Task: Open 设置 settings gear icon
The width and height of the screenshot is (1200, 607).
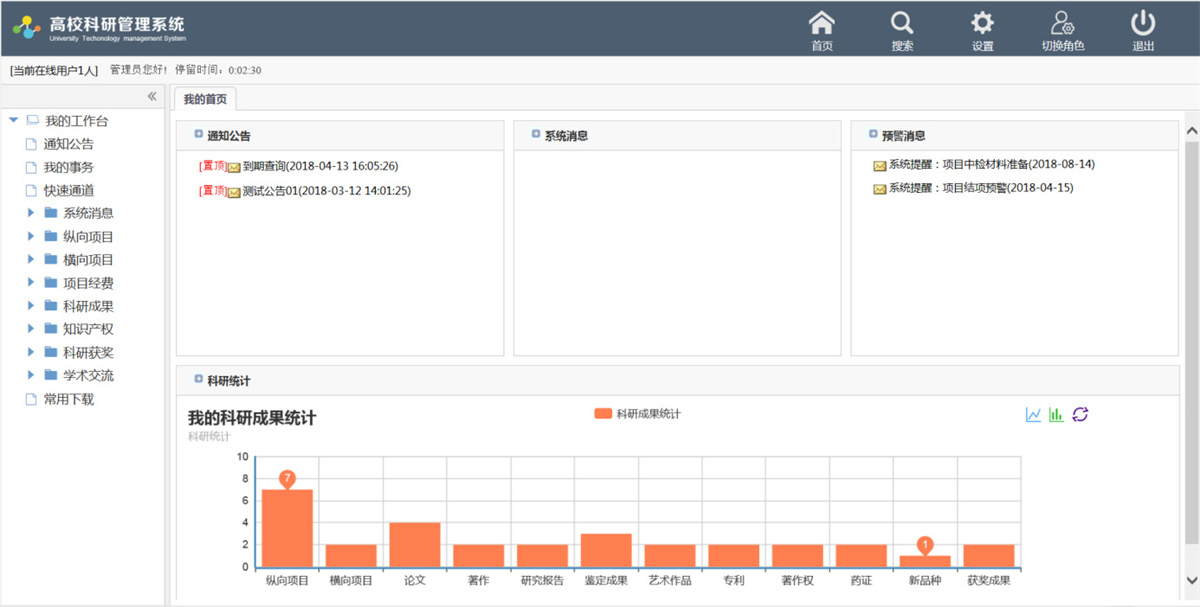Action: [x=982, y=24]
